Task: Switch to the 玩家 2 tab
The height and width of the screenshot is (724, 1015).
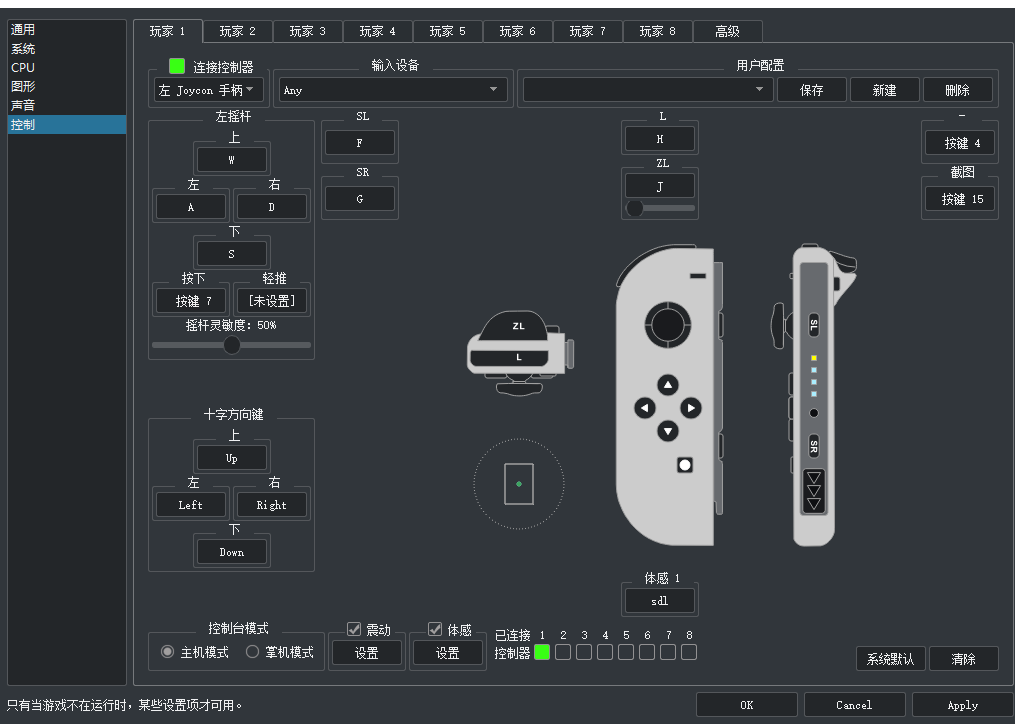Action: pyautogui.click(x=238, y=31)
